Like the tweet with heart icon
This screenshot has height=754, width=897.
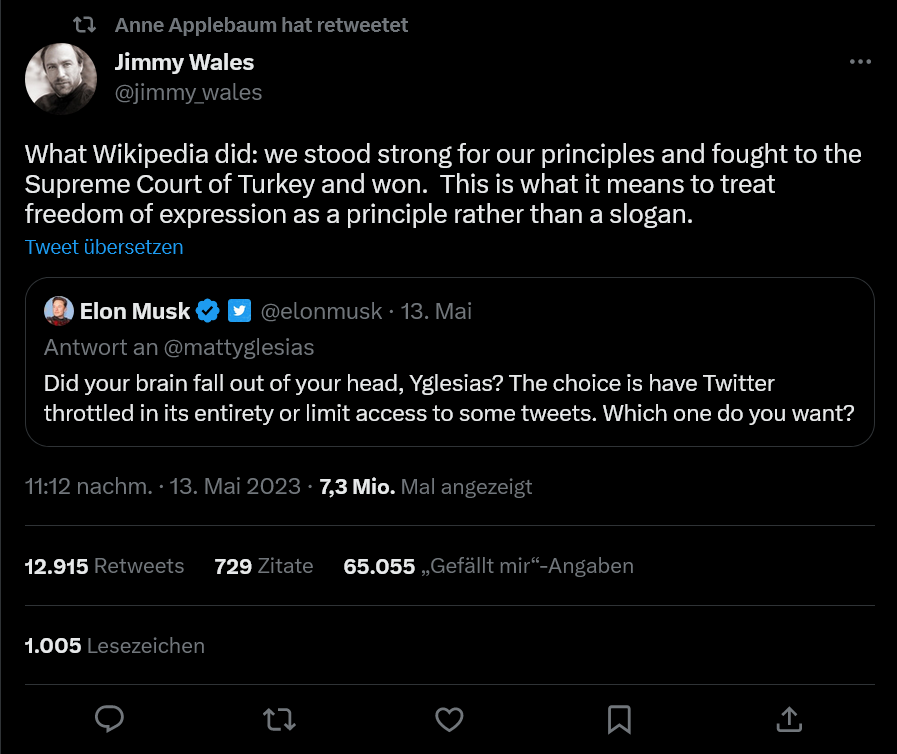pos(450,718)
